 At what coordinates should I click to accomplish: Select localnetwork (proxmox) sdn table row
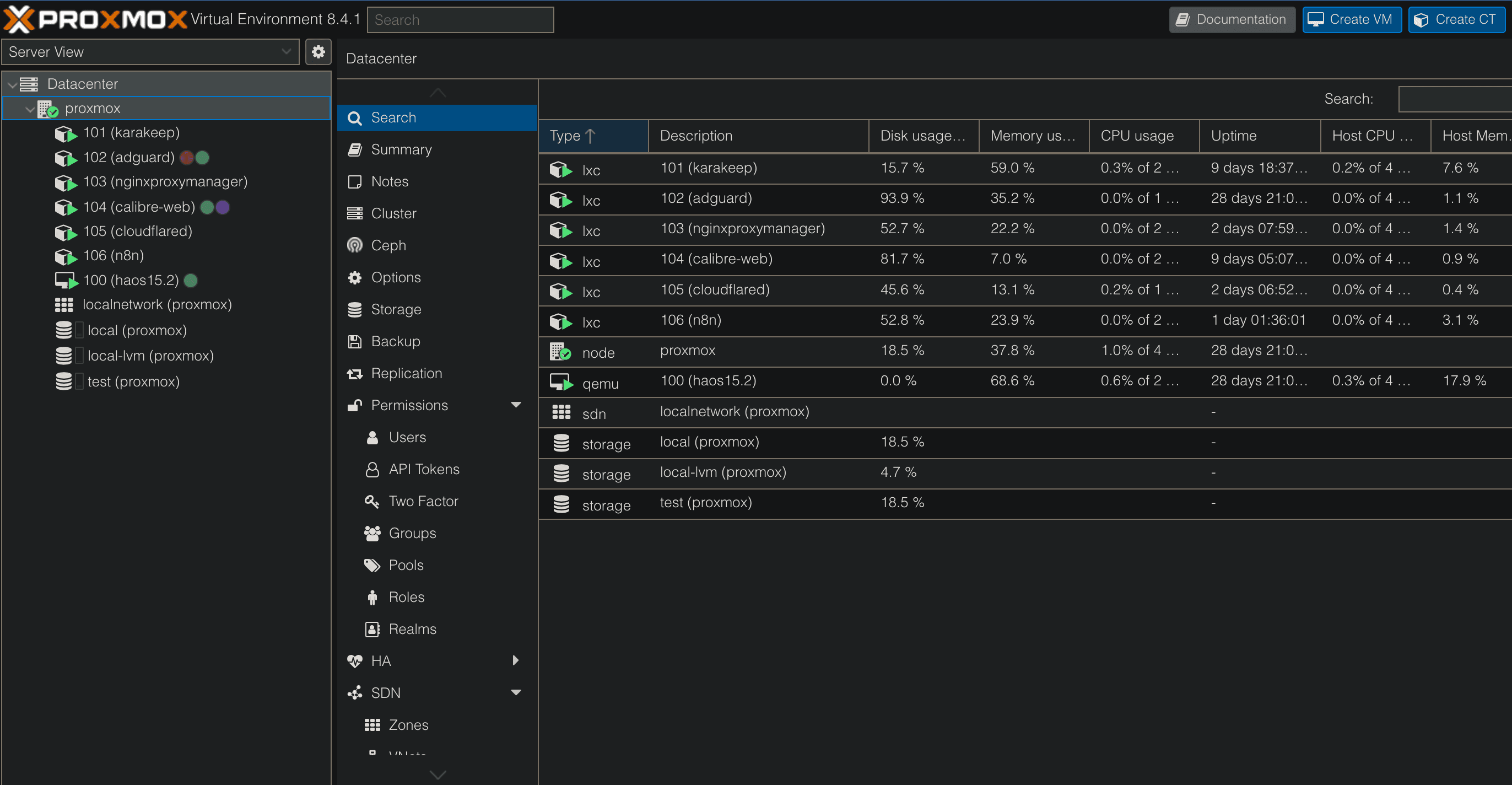point(1025,412)
